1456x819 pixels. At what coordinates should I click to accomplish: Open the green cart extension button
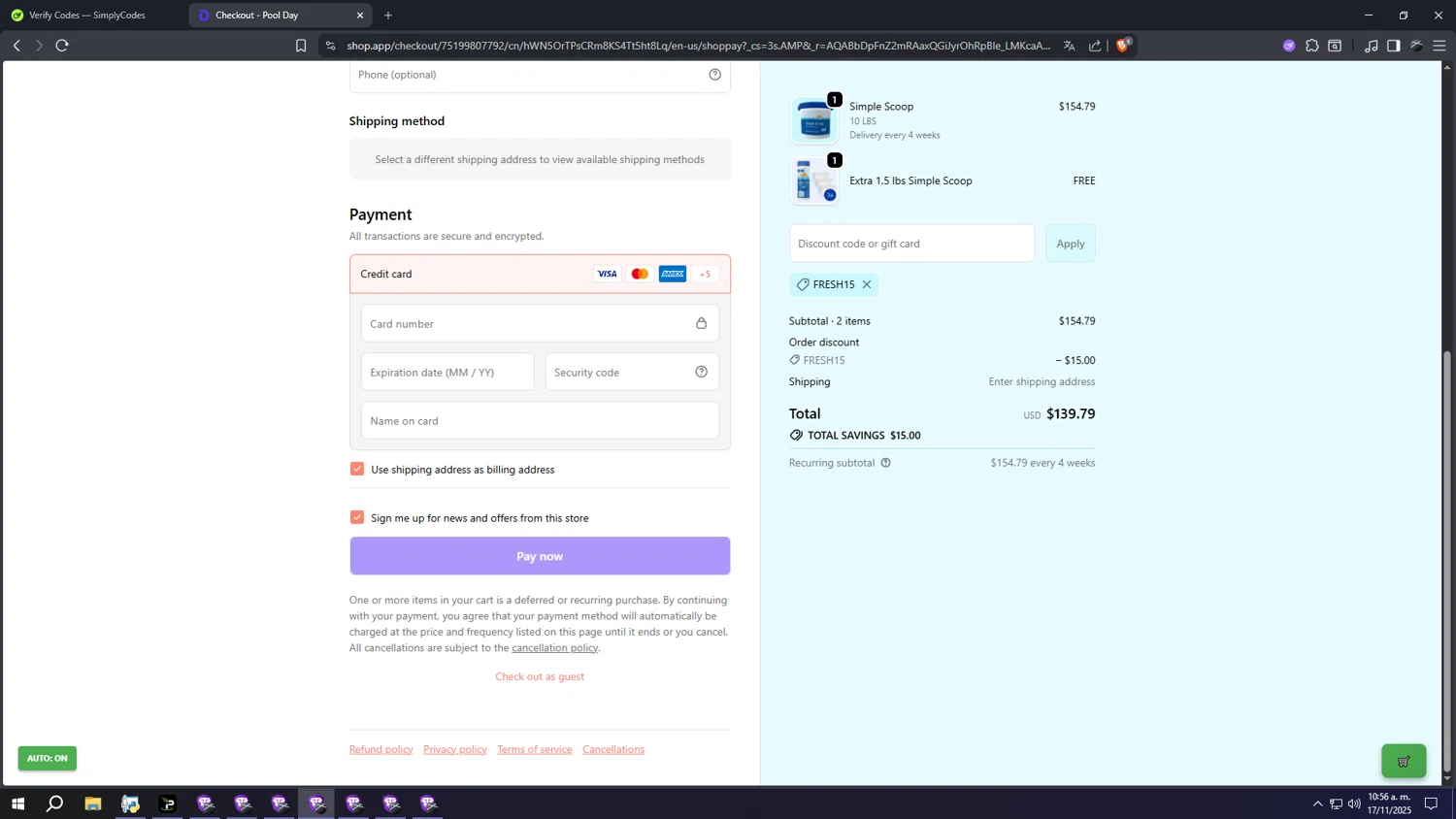click(1404, 761)
